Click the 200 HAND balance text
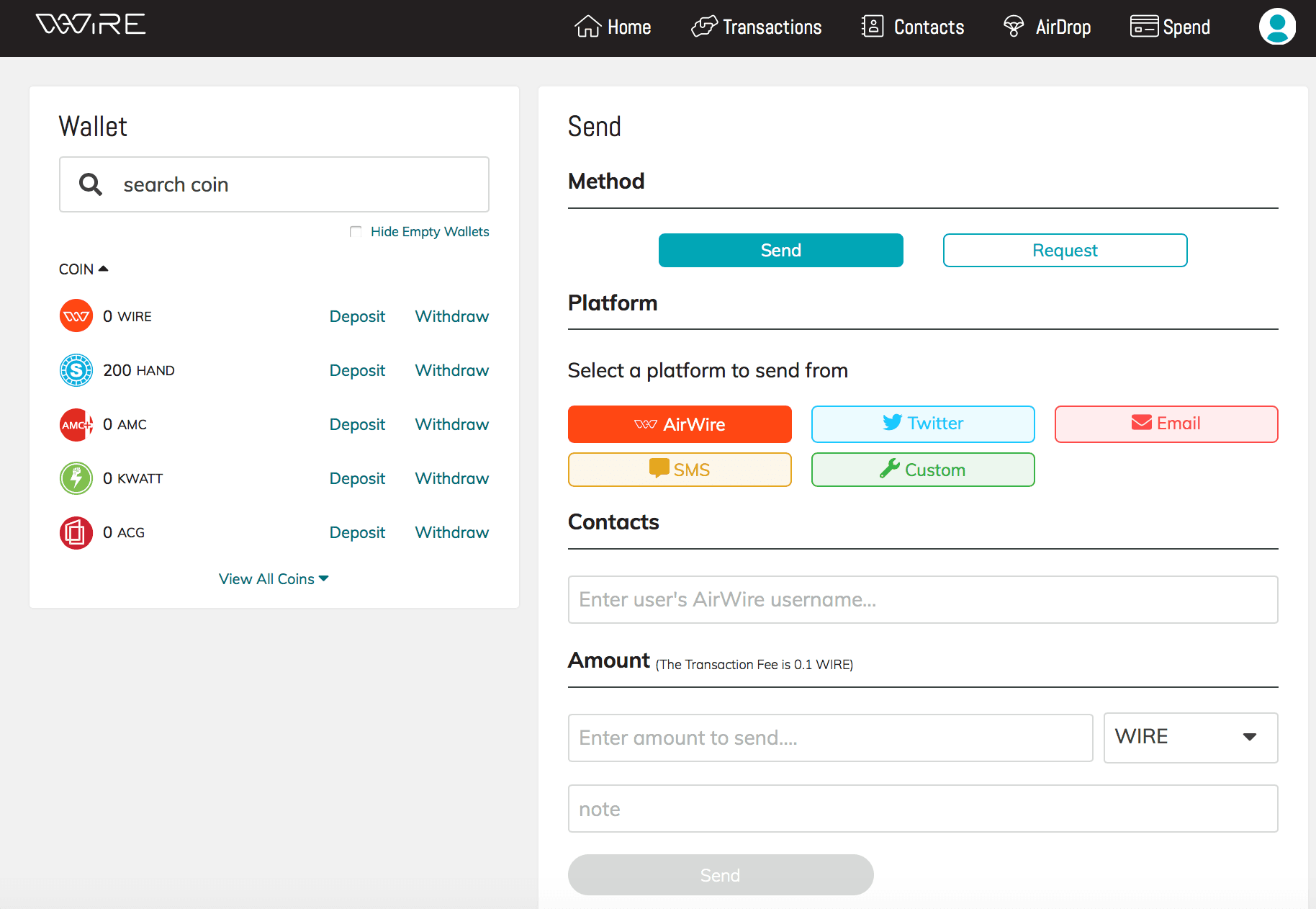This screenshot has height=909, width=1316. (139, 370)
